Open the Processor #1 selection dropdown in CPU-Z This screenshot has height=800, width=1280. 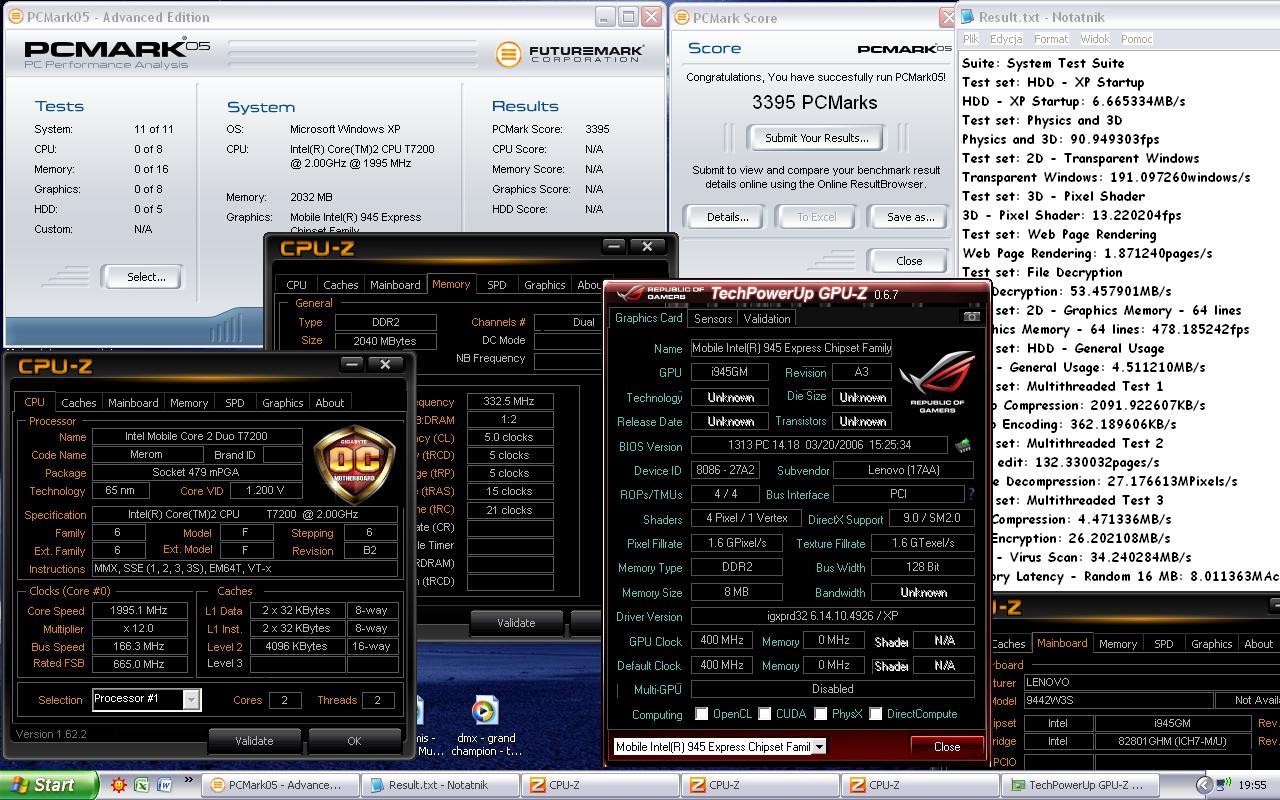coord(191,699)
